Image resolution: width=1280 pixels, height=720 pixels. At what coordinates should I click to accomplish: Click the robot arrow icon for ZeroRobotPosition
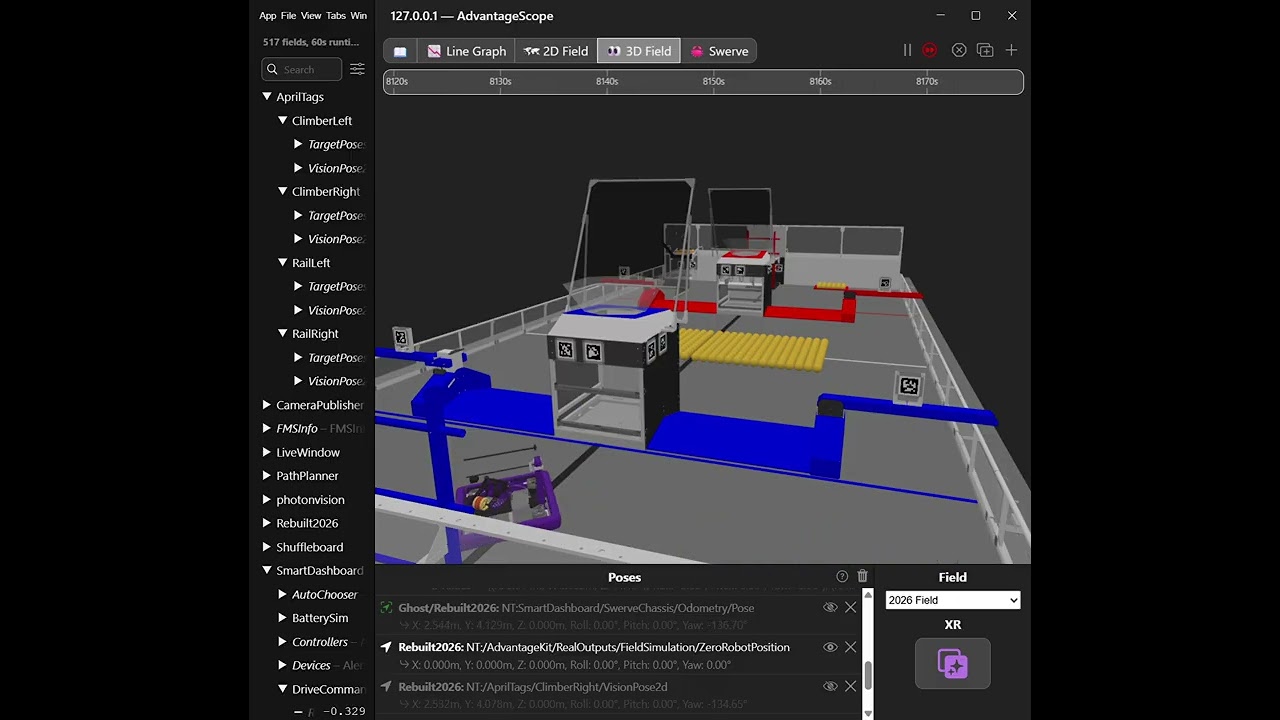tap(387, 647)
